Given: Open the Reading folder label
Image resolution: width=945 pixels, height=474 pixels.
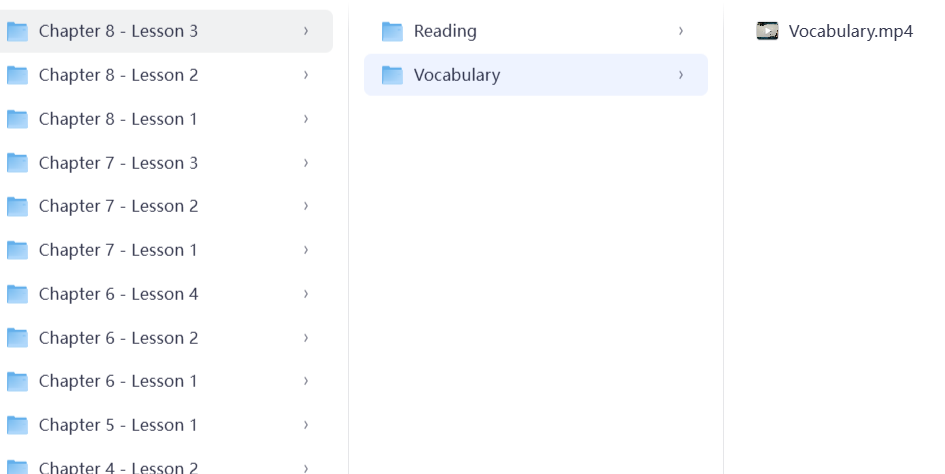Looking at the screenshot, I should click(x=445, y=31).
